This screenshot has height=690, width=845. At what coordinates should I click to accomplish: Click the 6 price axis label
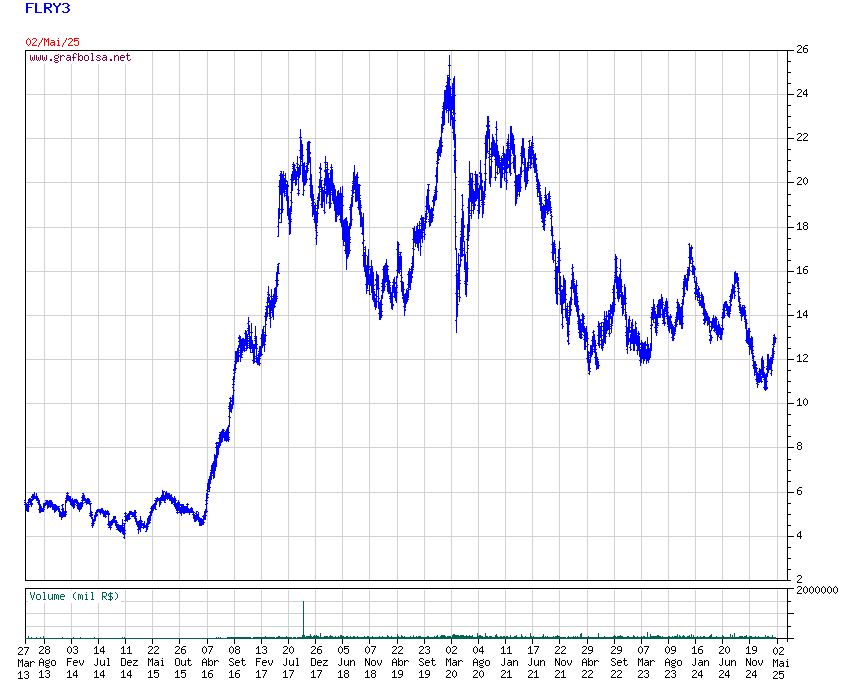[799, 492]
